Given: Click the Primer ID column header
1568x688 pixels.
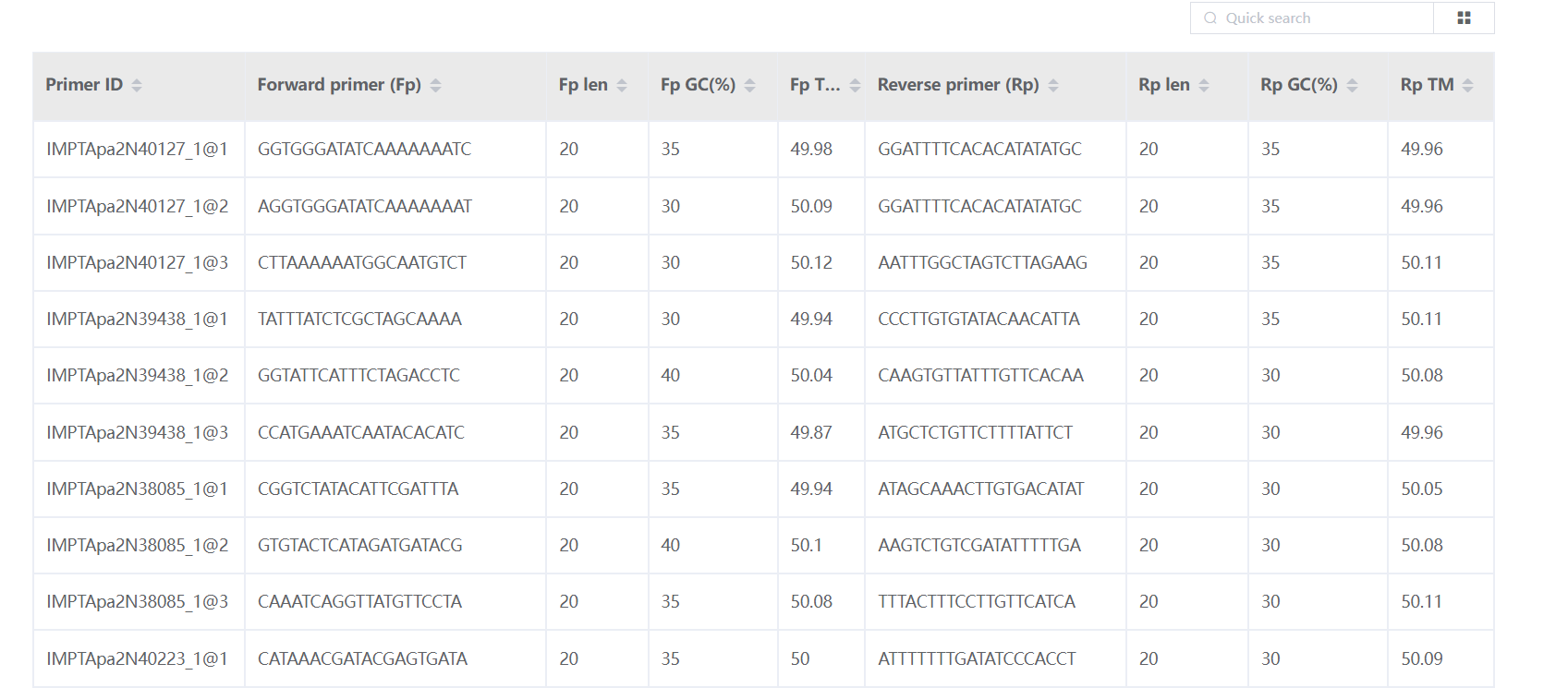Looking at the screenshot, I should click(84, 85).
